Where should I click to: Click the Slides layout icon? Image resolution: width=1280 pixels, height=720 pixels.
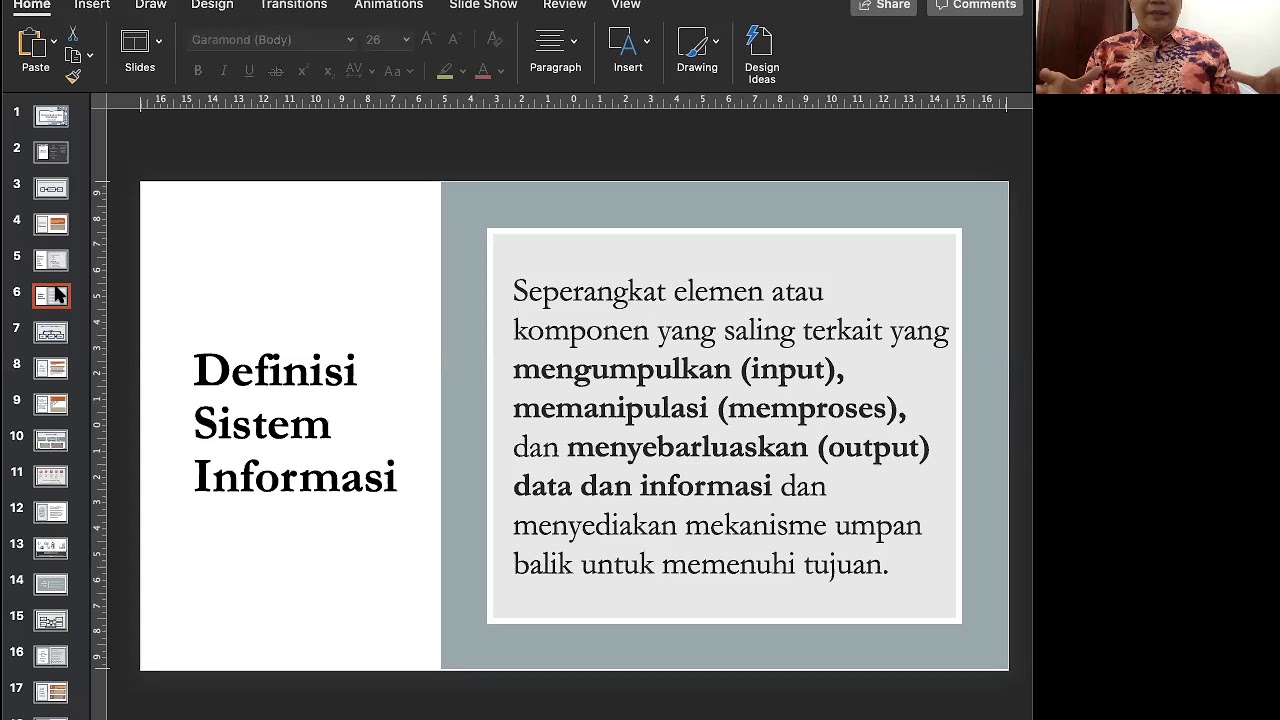tap(135, 41)
